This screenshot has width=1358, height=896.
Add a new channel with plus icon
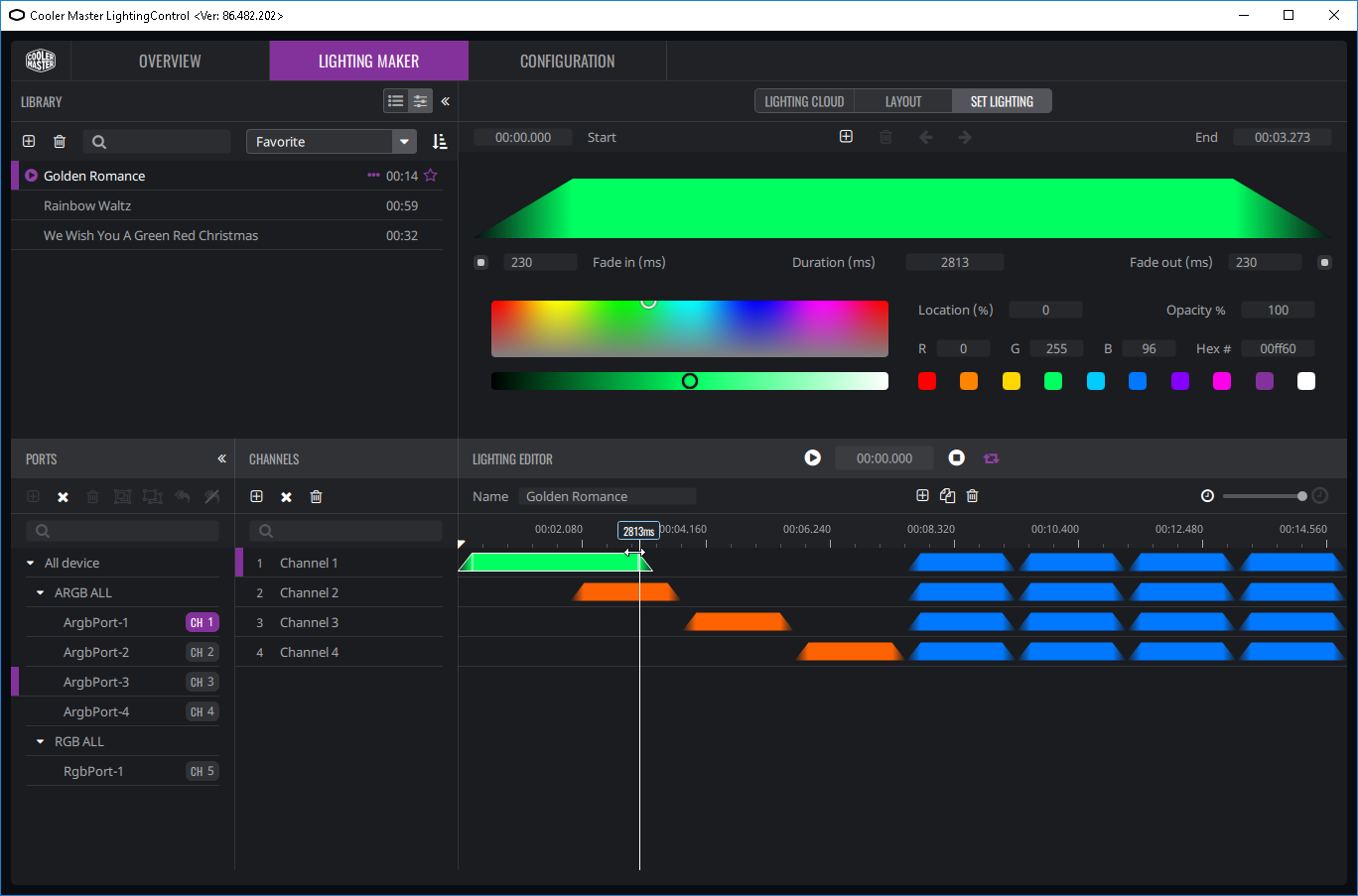pos(256,496)
